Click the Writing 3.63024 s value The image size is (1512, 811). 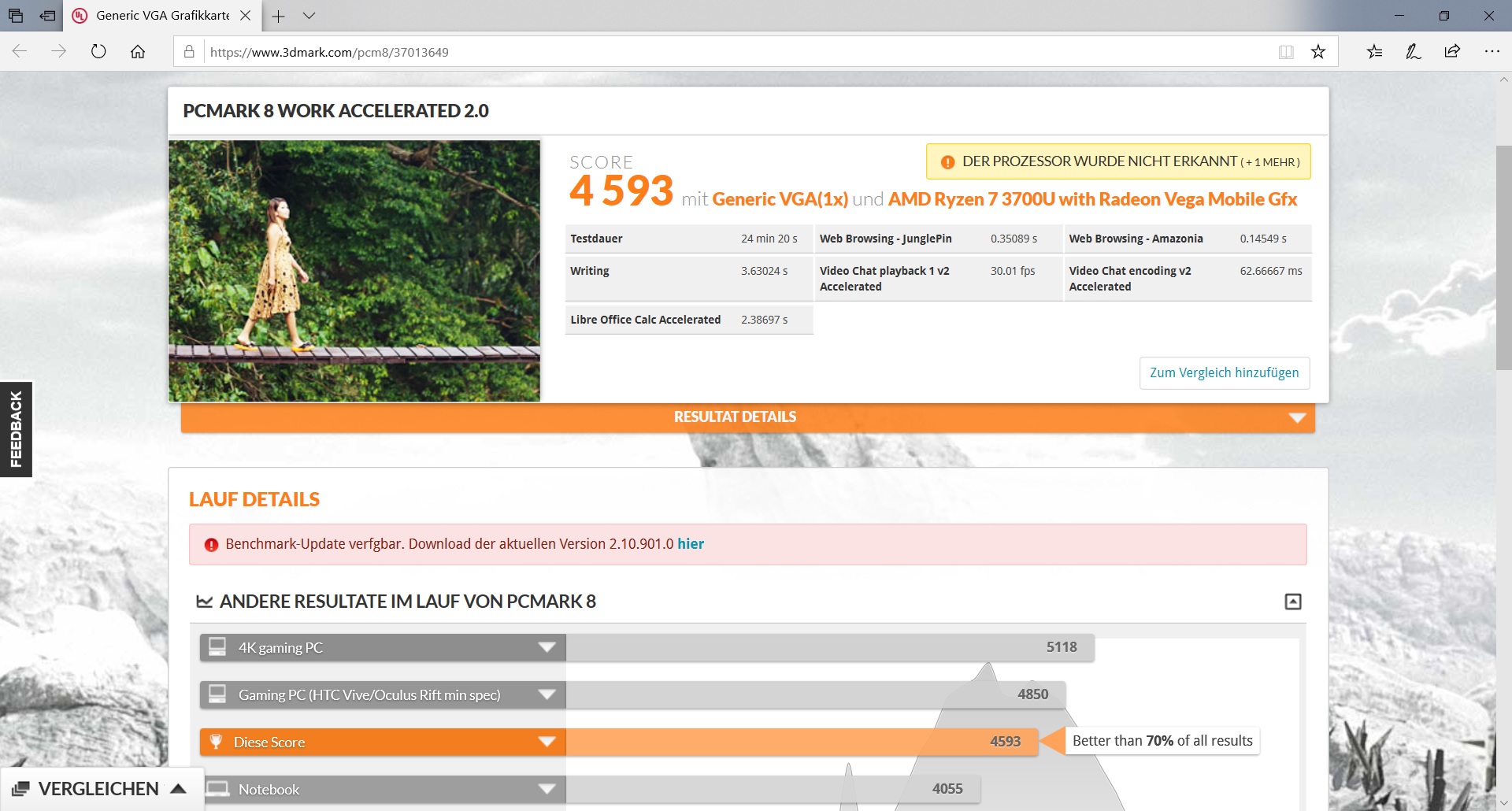tap(764, 271)
